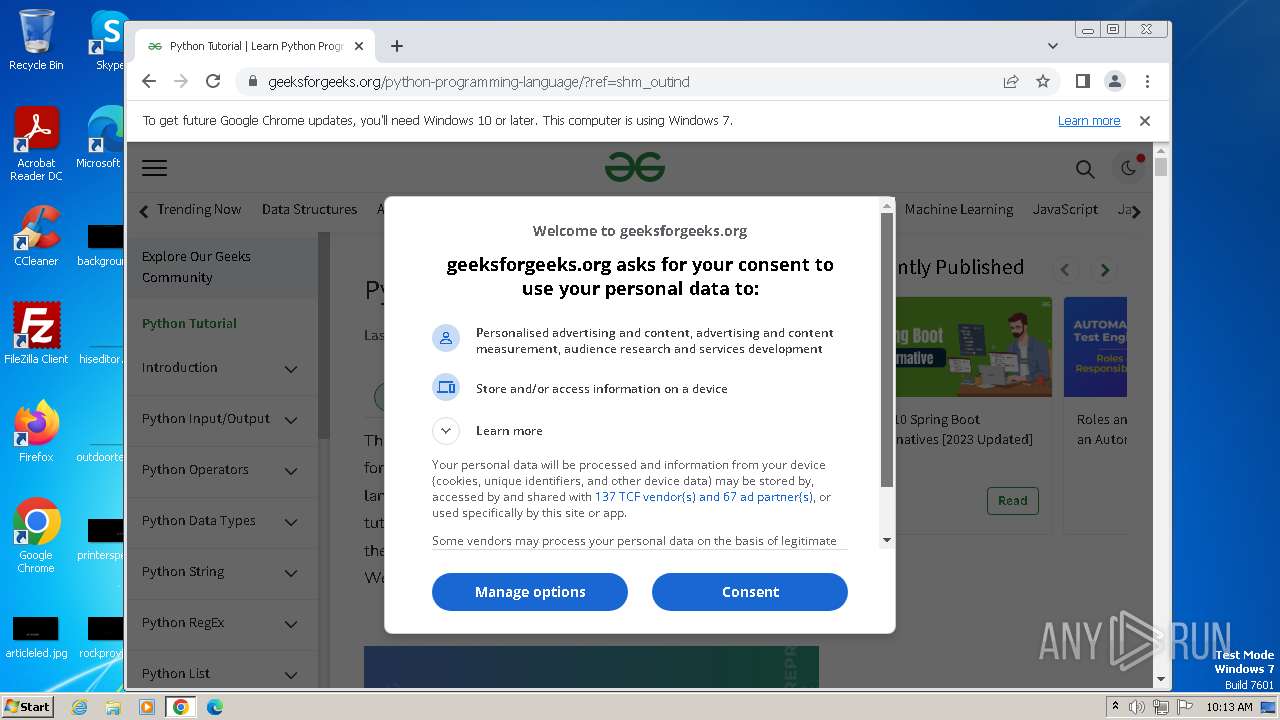This screenshot has width=1280, height=720.
Task: Click Manage options button
Action: coord(530,592)
